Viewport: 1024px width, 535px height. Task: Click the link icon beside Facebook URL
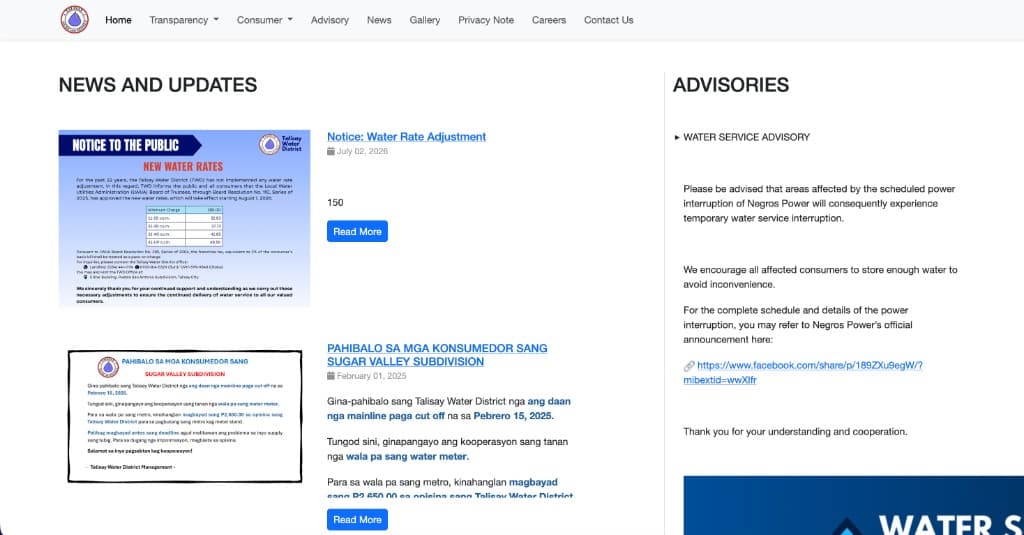(x=689, y=366)
